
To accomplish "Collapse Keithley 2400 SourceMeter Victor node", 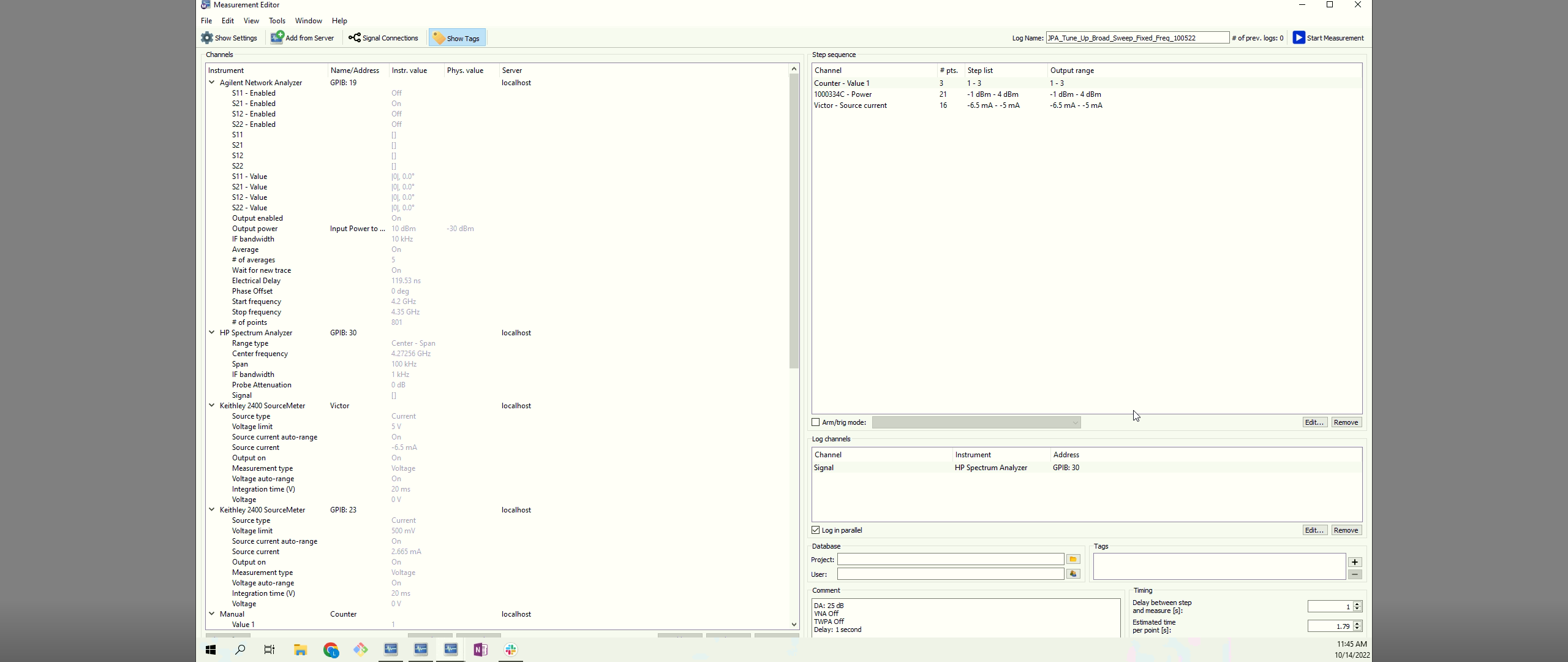I will [212, 406].
